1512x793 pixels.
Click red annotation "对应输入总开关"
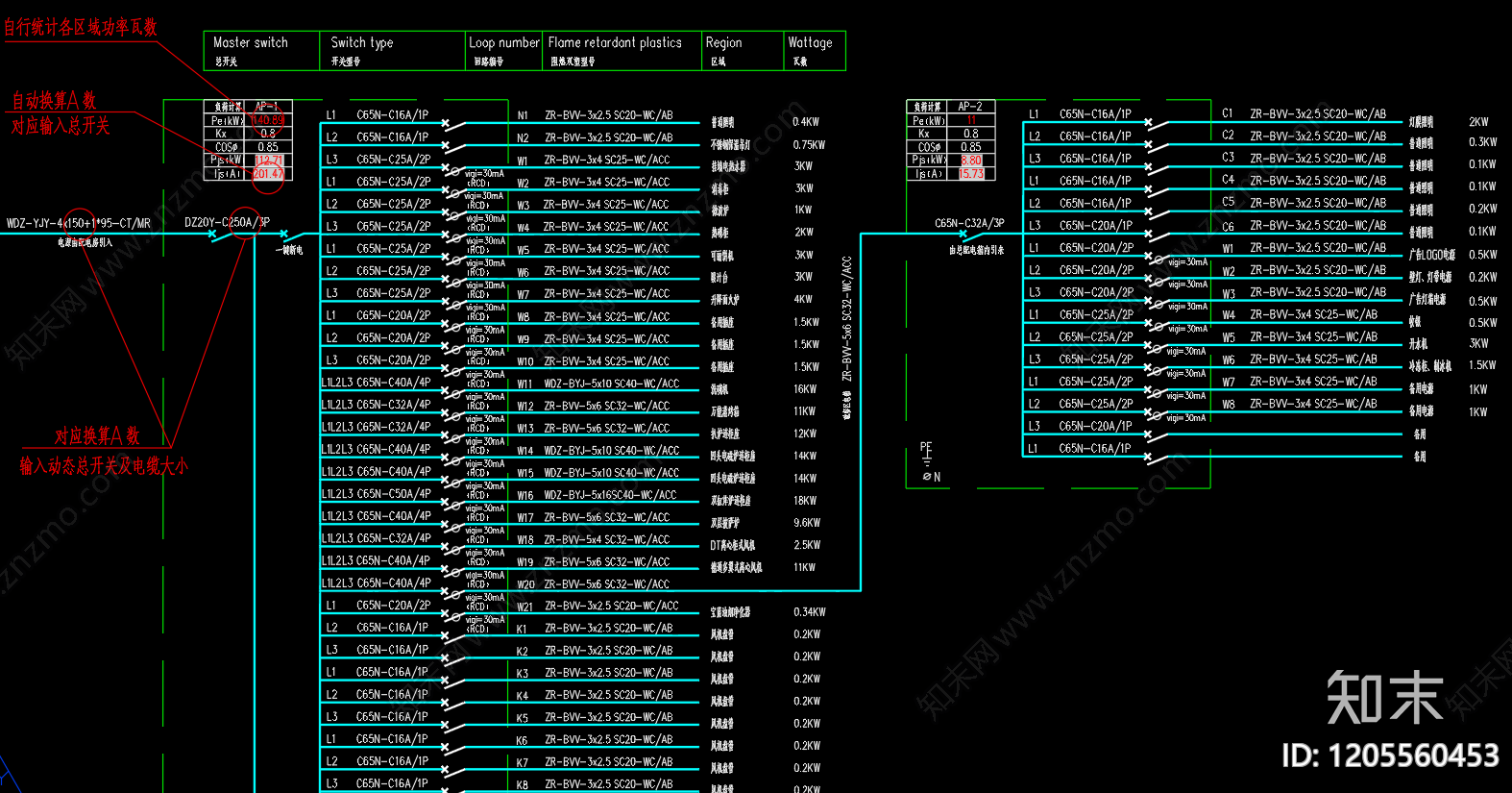pos(61,126)
